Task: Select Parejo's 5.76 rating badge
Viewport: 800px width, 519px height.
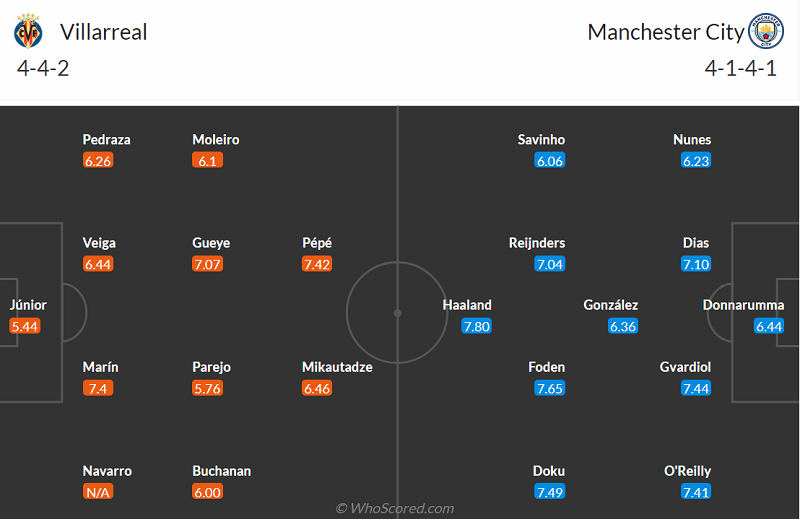Action: tap(207, 388)
